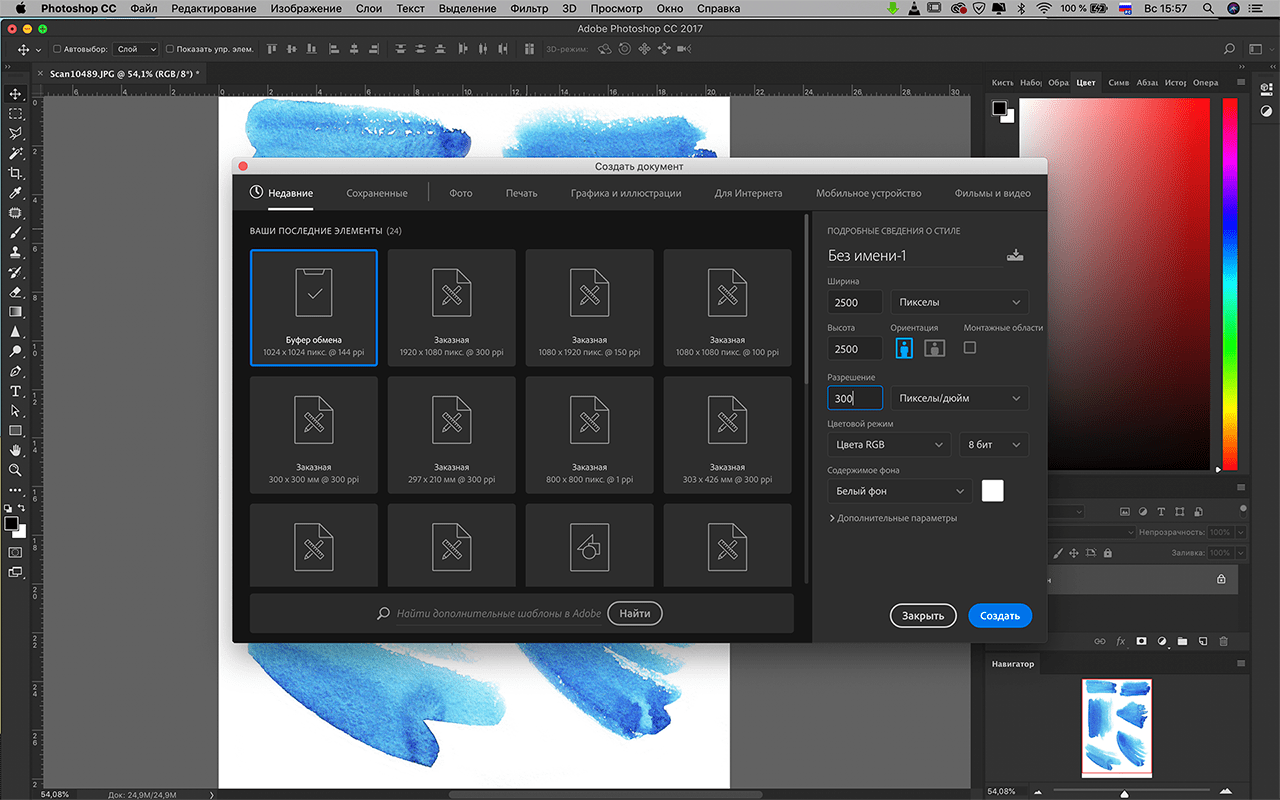
Task: Open the Пикселы width units dropdown
Action: coord(959,302)
